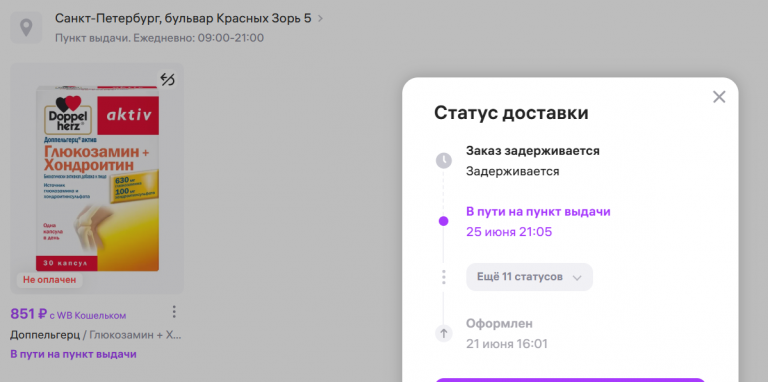Open product title 'Доппельгерц / Глюкозамин + Х...'

pyautogui.click(x=96, y=335)
